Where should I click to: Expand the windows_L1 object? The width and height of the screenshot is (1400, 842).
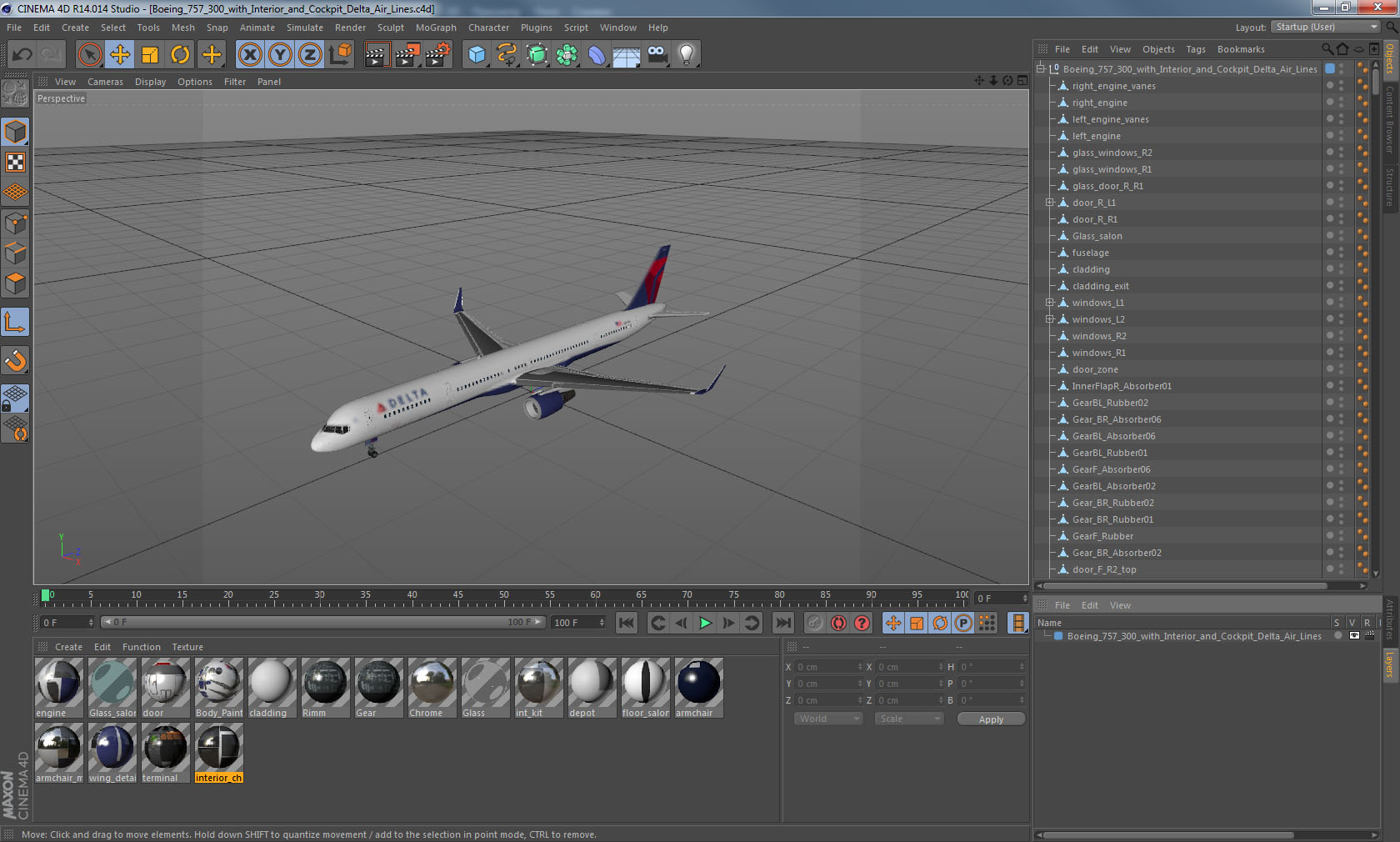pos(1050,303)
